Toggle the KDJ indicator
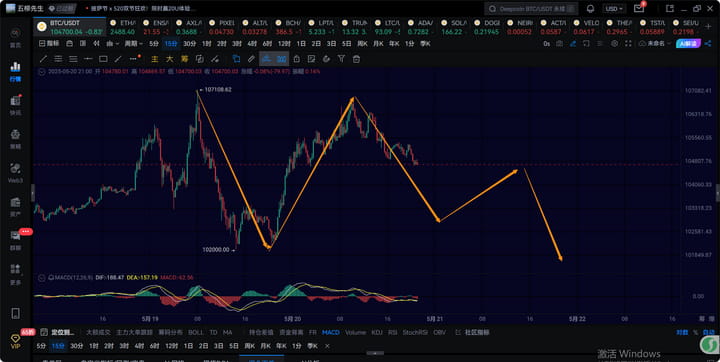Viewport: 720px width, 362px height. [x=377, y=332]
